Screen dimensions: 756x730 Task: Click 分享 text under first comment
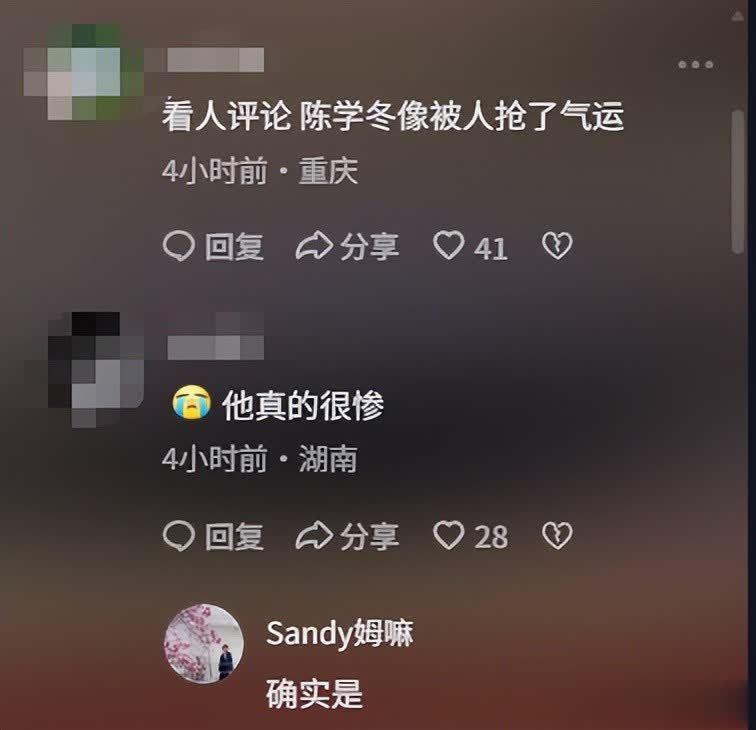[x=370, y=247]
